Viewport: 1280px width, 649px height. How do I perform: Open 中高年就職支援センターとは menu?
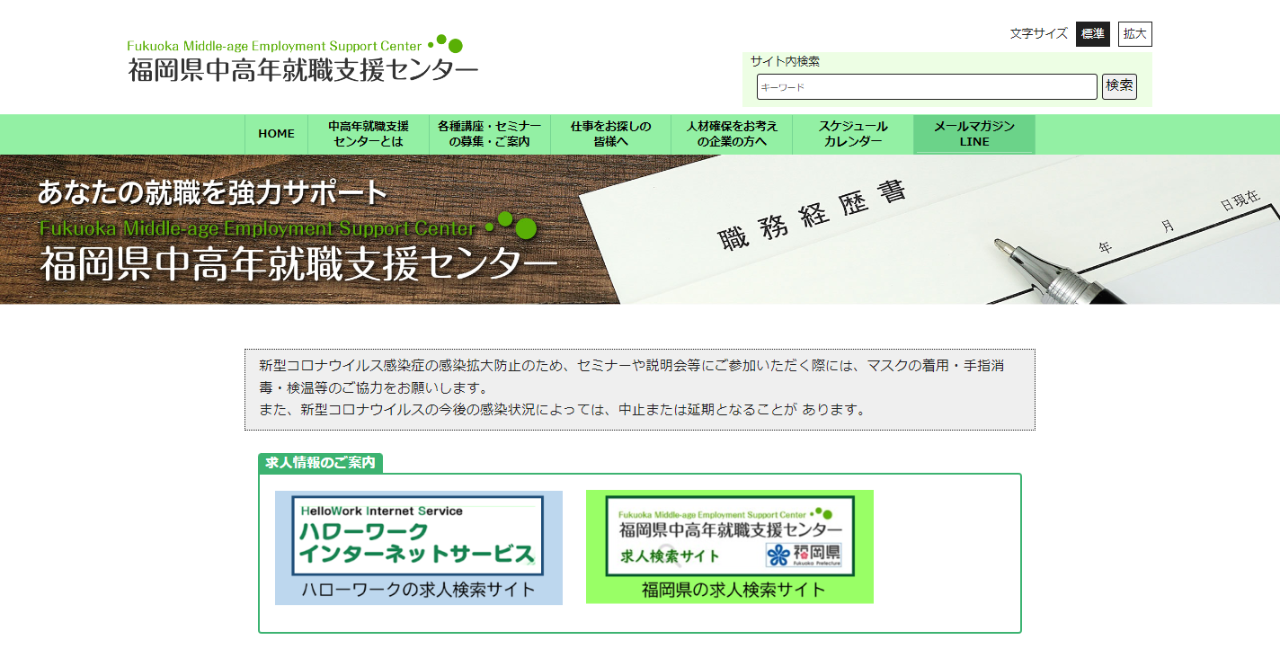[369, 134]
